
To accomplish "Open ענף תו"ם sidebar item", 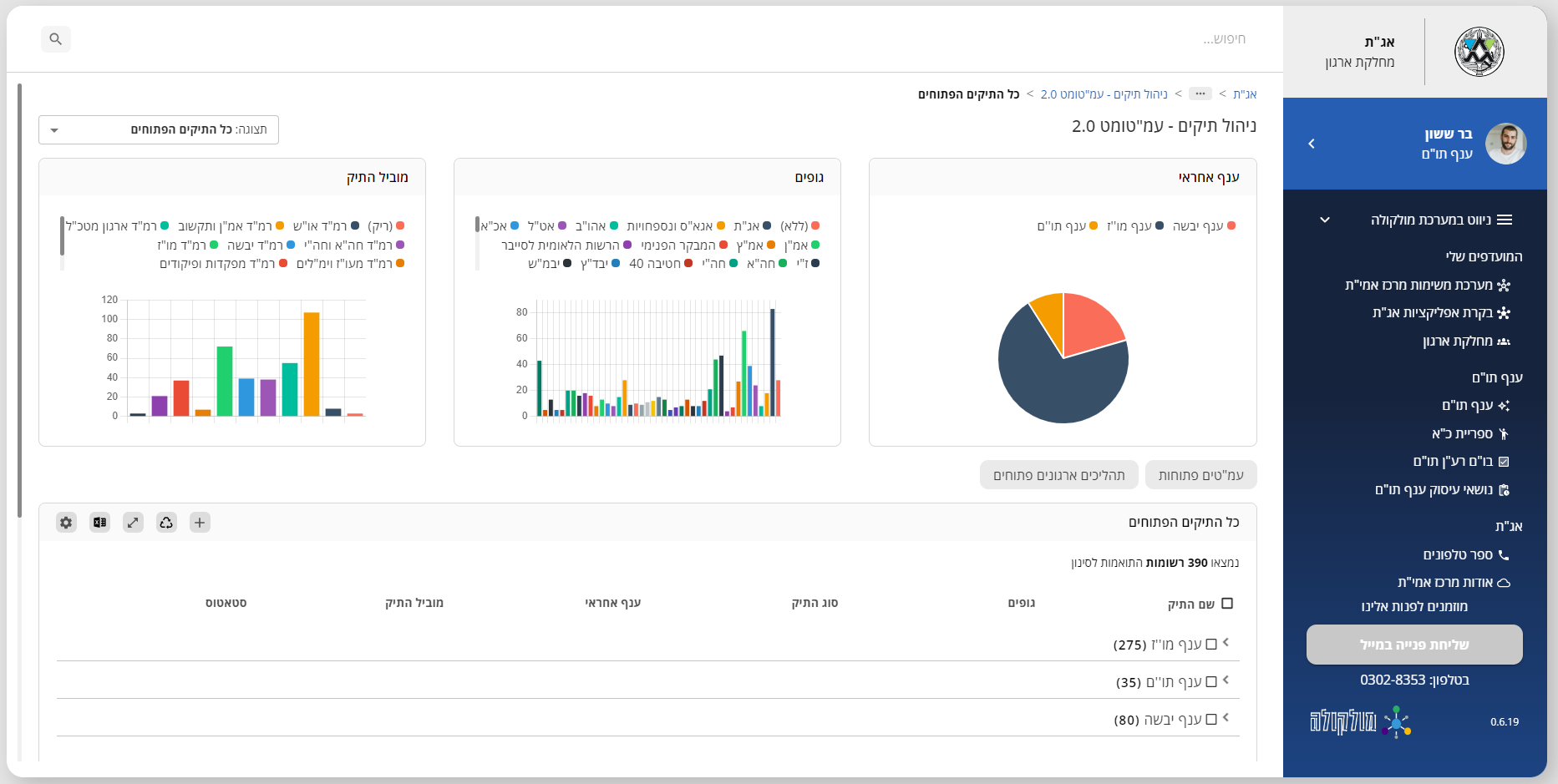I will point(1475,405).
